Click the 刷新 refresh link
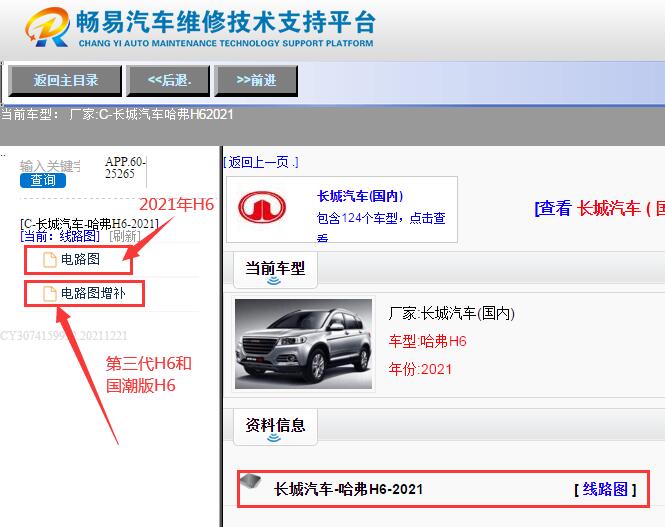Screen dimensions: 665x527 tap(125, 236)
